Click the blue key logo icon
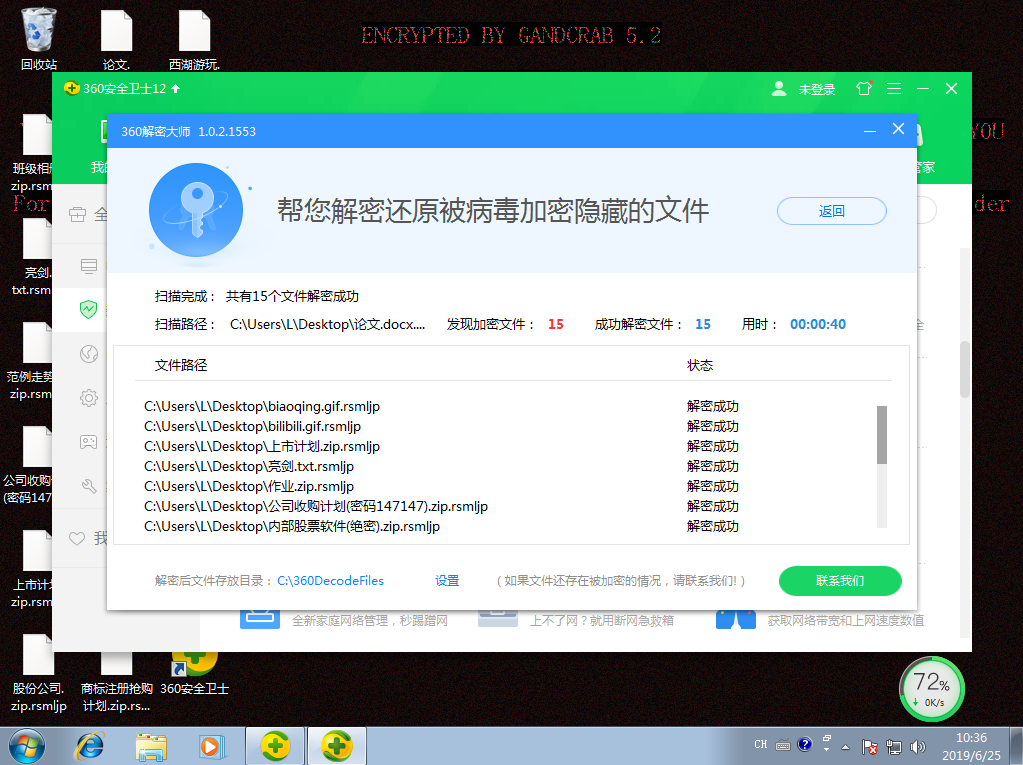The height and width of the screenshot is (765, 1023). [x=196, y=211]
